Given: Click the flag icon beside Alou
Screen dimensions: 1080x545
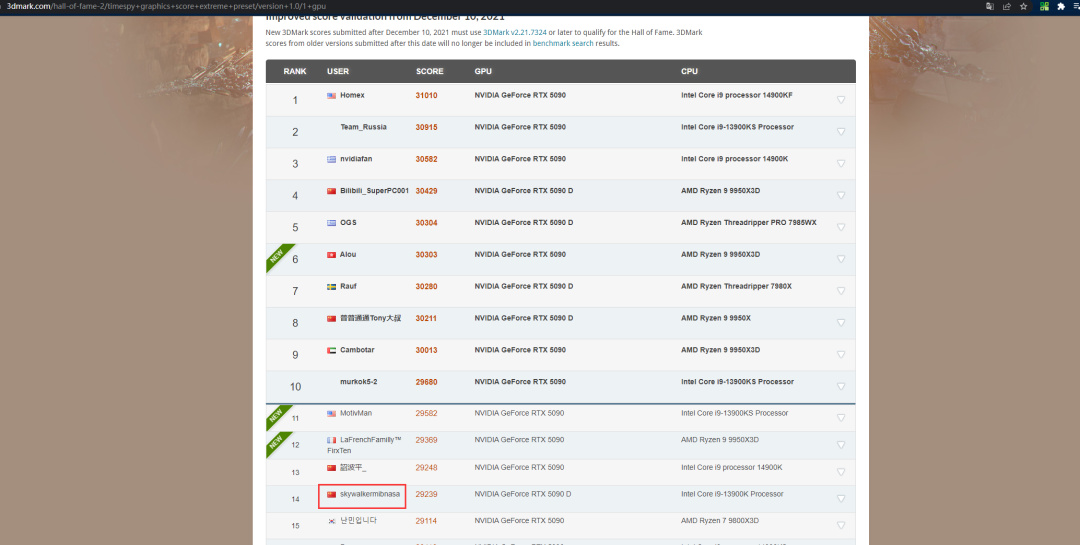Looking at the screenshot, I should click(331, 255).
